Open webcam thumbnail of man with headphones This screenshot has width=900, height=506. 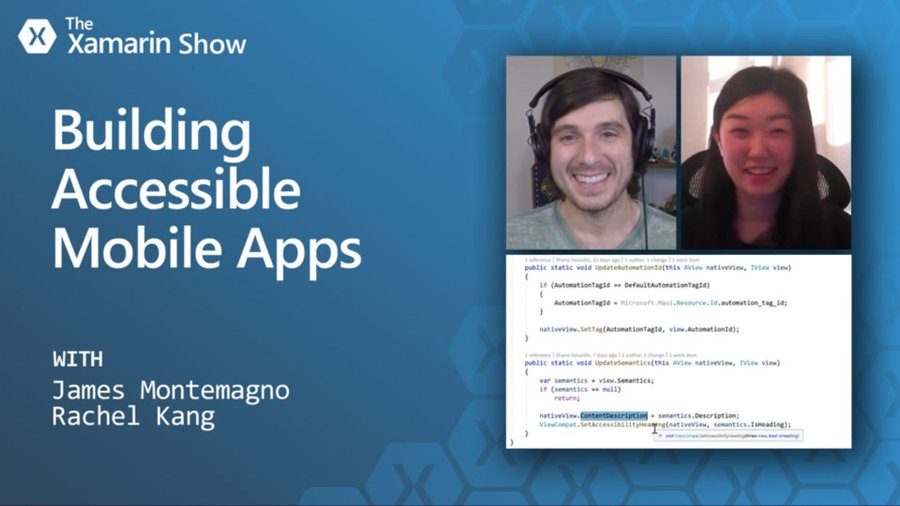point(591,153)
